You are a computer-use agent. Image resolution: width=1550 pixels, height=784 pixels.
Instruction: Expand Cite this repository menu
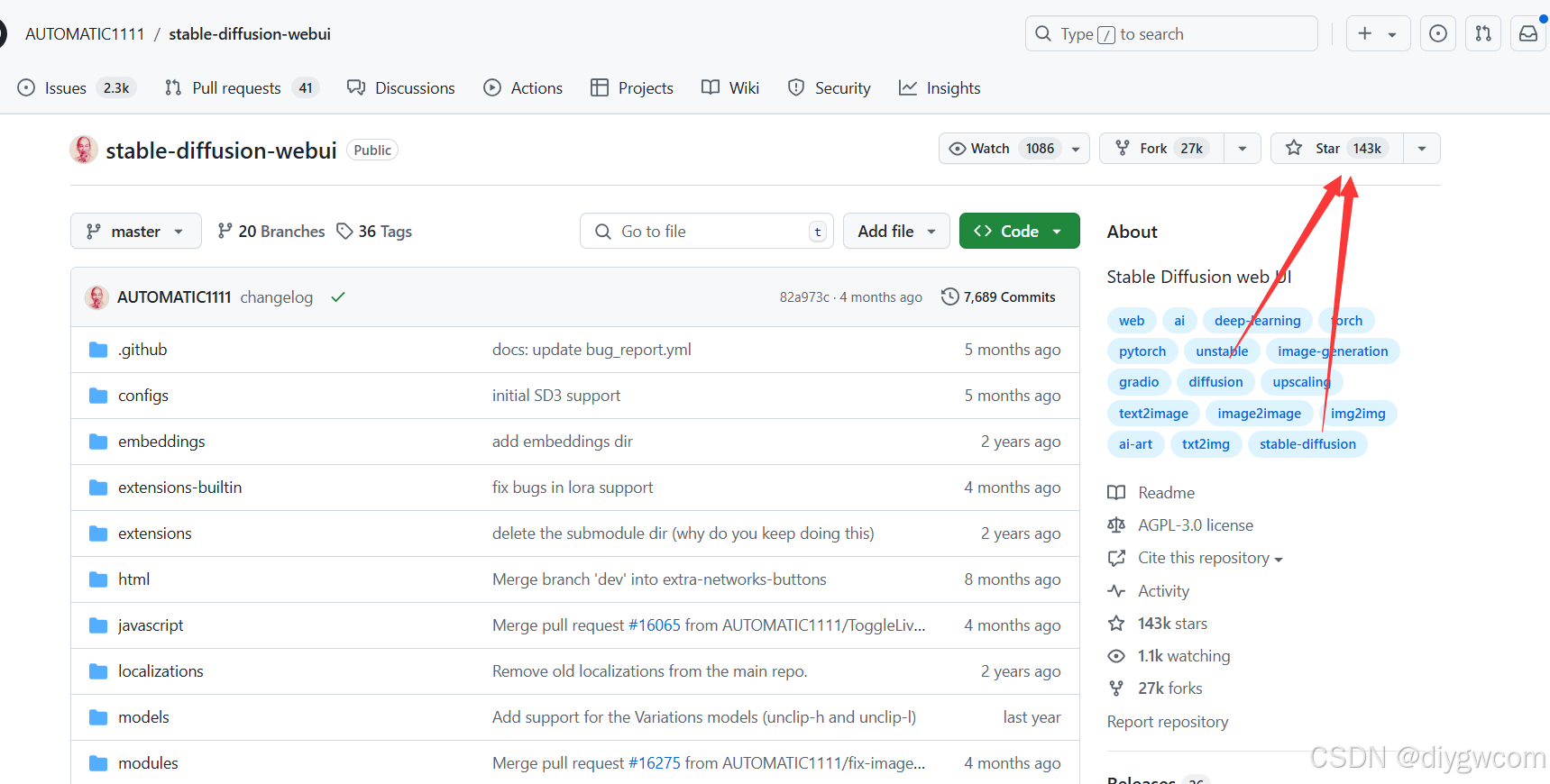click(x=1210, y=559)
